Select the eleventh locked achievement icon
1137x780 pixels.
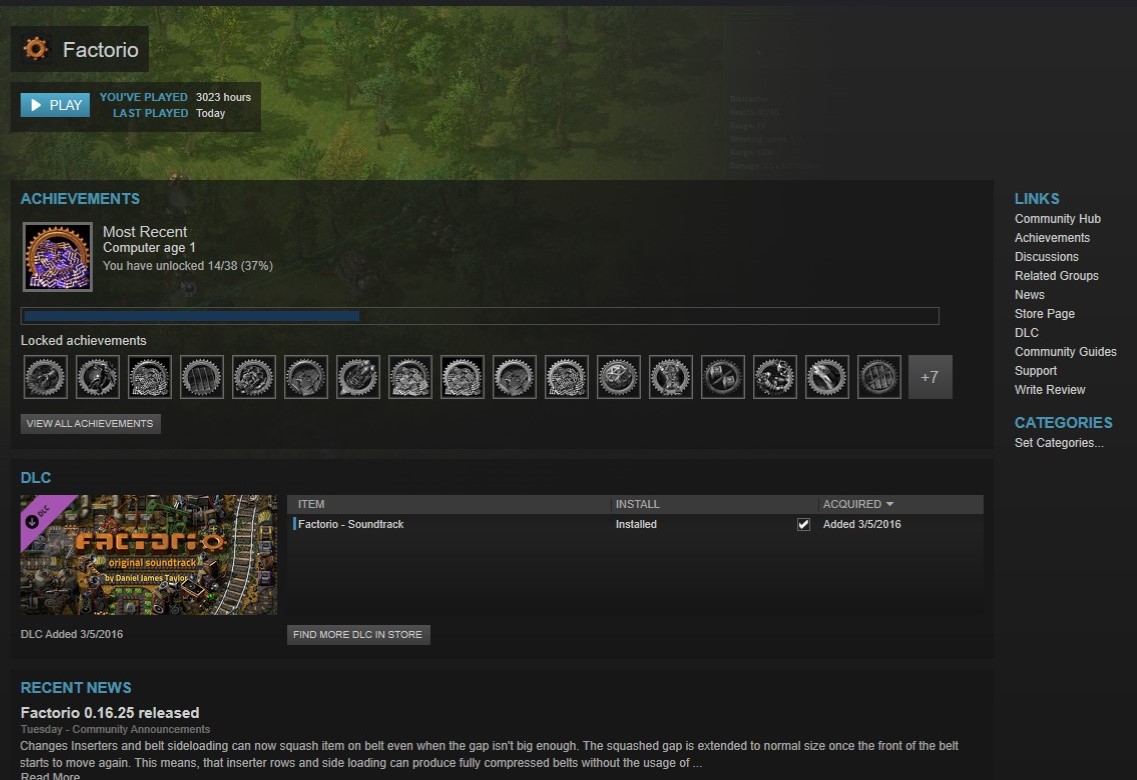[567, 377]
